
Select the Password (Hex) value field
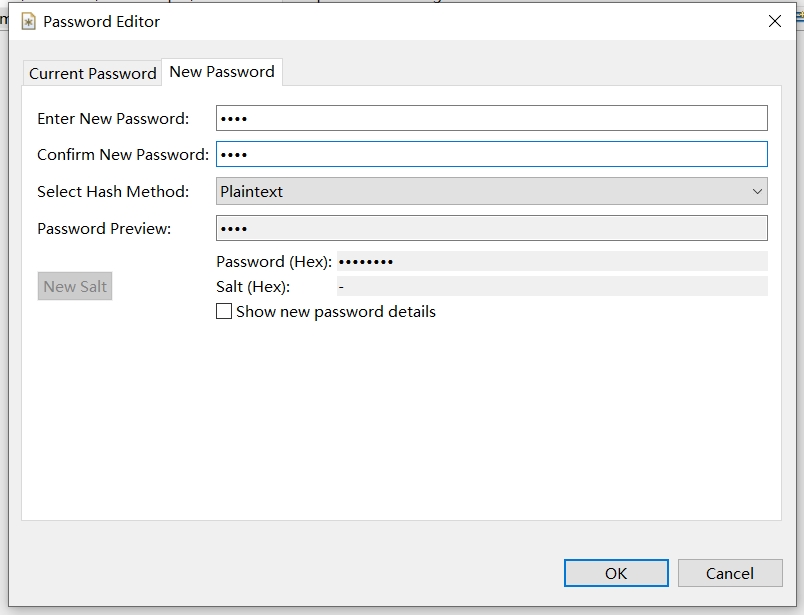pos(551,261)
